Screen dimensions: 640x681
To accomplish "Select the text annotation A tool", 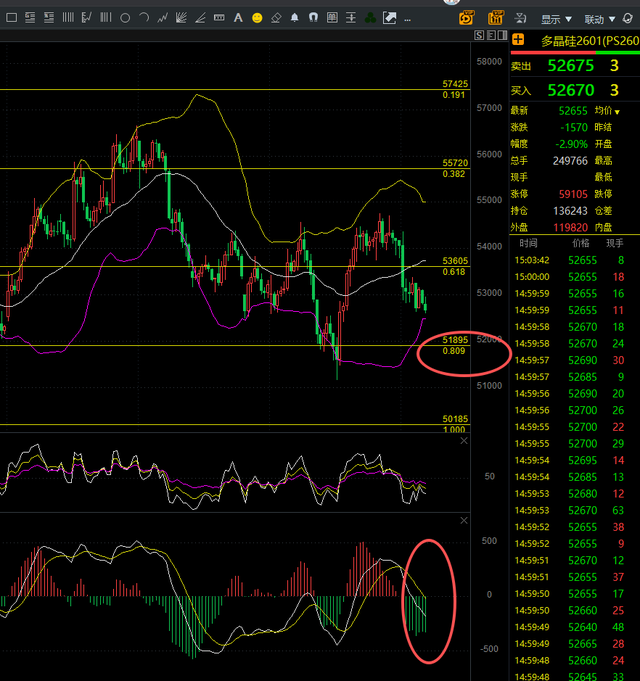I will [238, 18].
